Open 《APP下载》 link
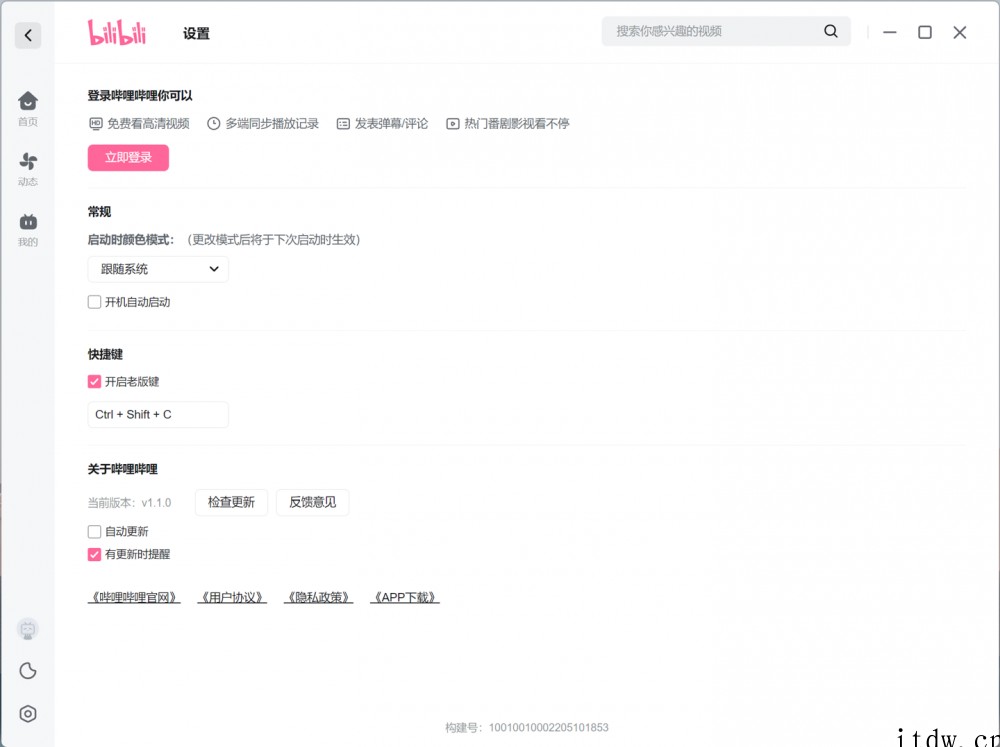The width and height of the screenshot is (1000, 747). tap(405, 598)
